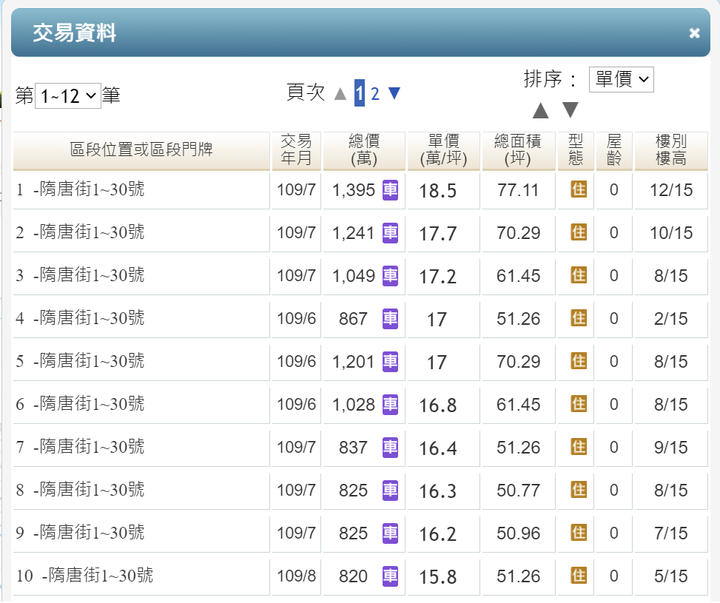
Task: Select page 1 in 頁次 pagination
Action: pyautogui.click(x=360, y=93)
